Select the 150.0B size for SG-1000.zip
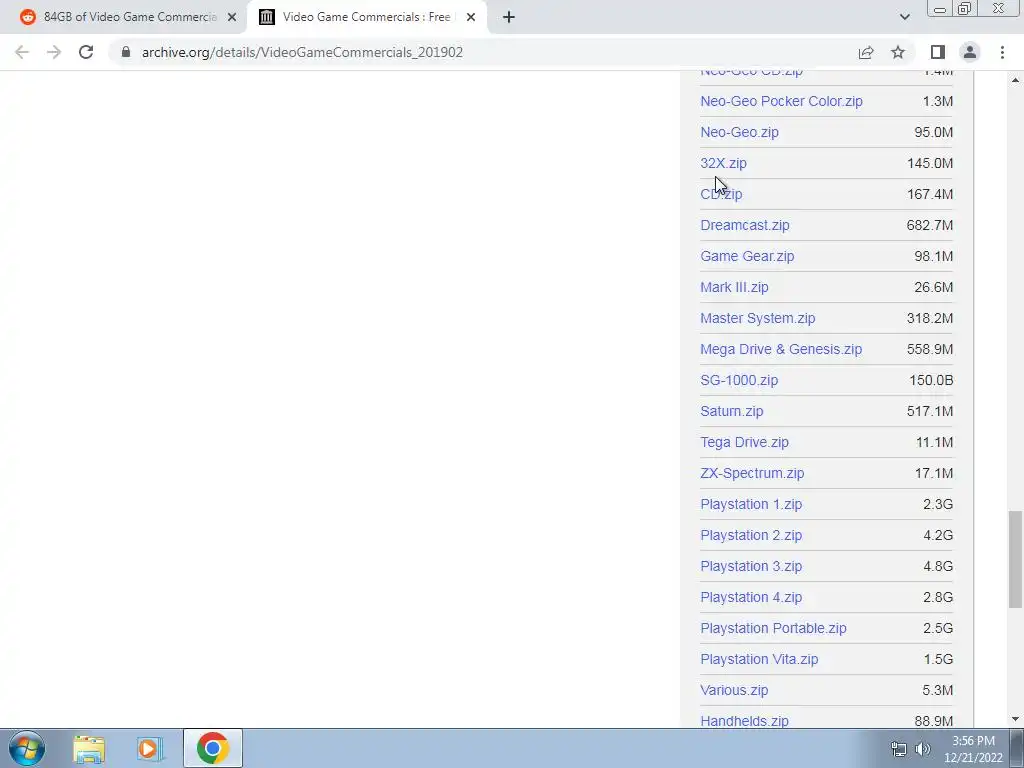Image resolution: width=1024 pixels, height=768 pixels. point(931,380)
